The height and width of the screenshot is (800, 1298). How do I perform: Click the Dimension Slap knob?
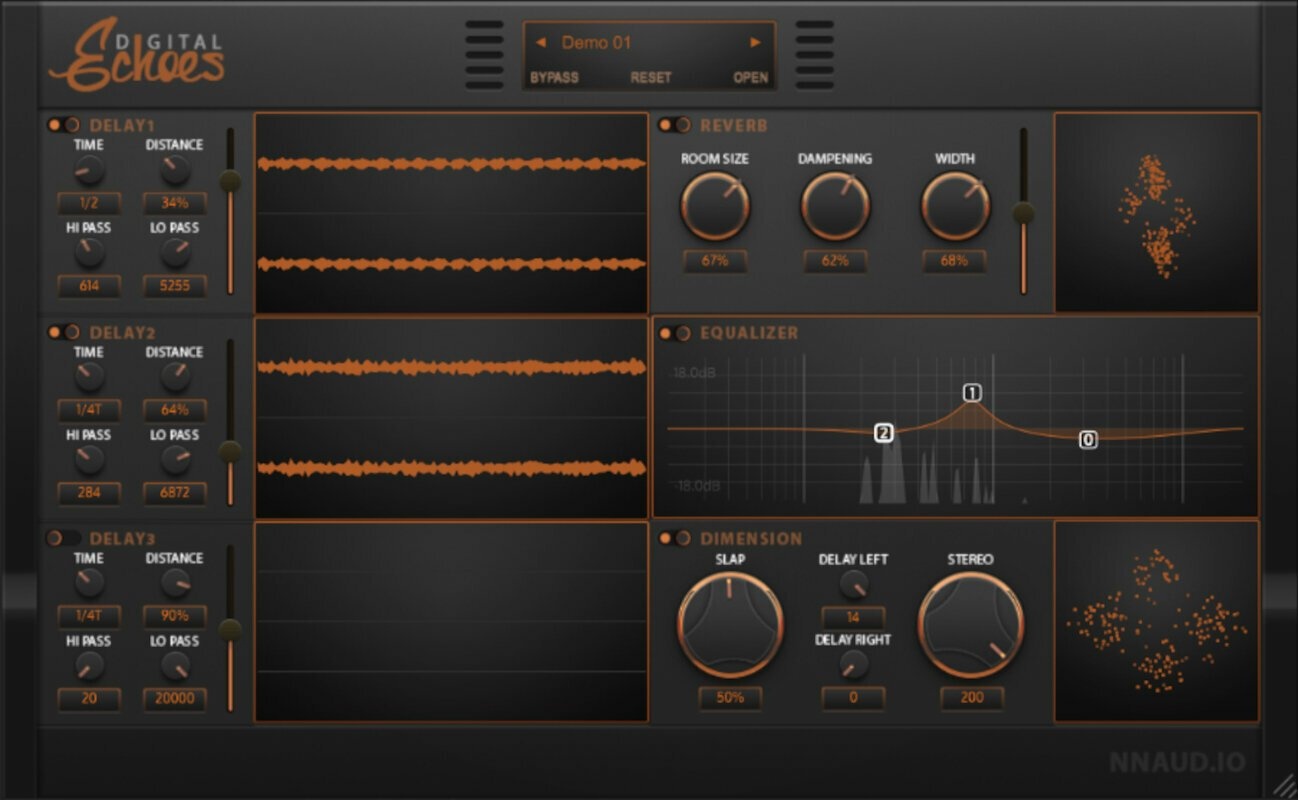[x=729, y=625]
